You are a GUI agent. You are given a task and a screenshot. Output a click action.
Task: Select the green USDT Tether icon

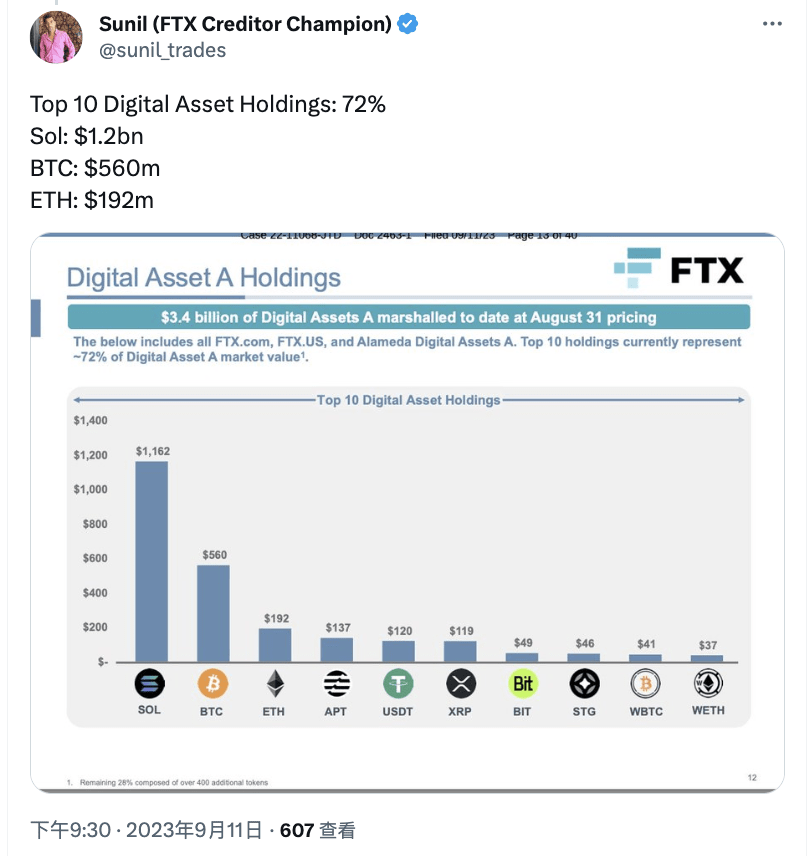click(x=397, y=685)
